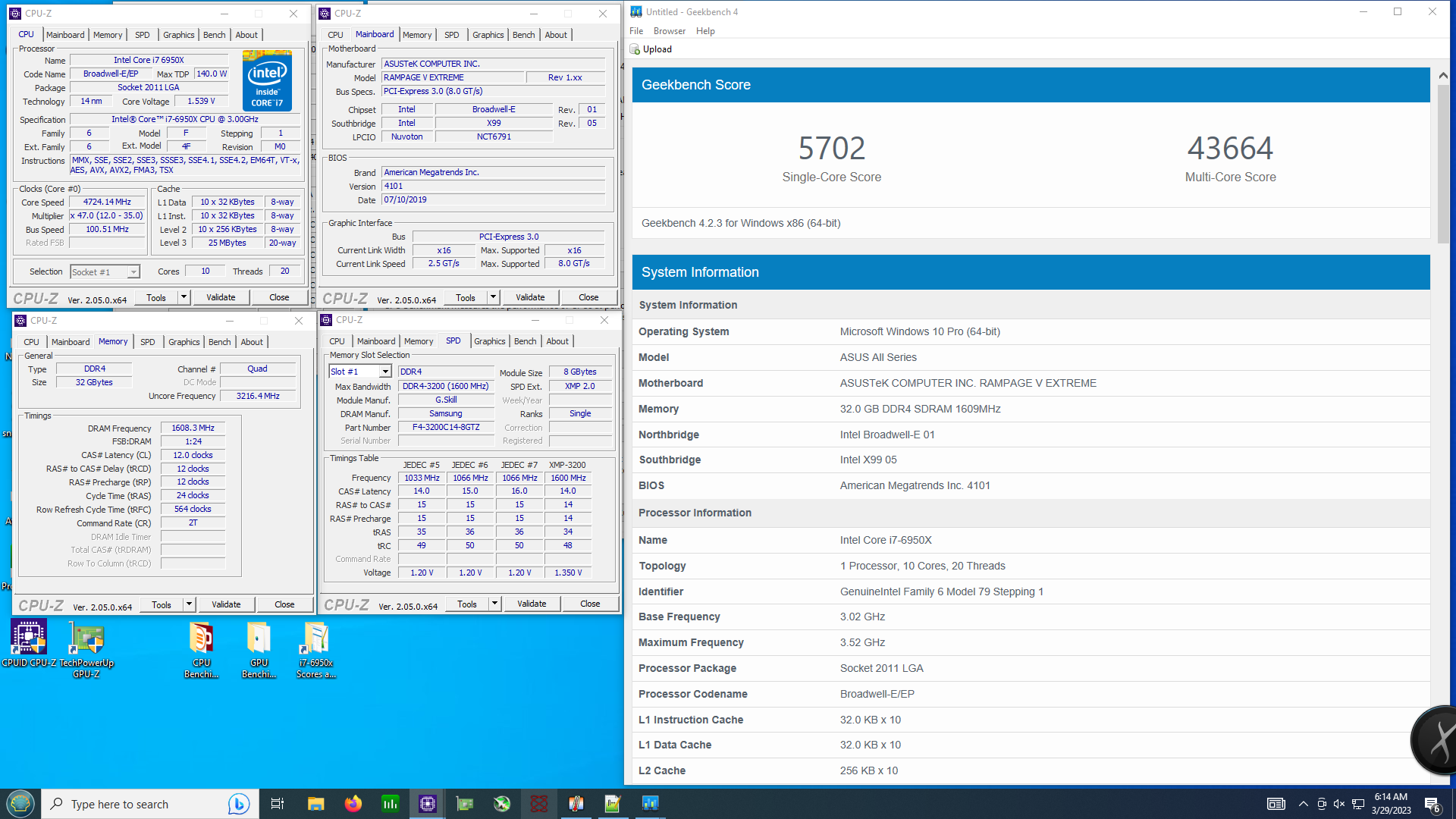
Task: Click Validate in the CPU tab window
Action: 221,297
